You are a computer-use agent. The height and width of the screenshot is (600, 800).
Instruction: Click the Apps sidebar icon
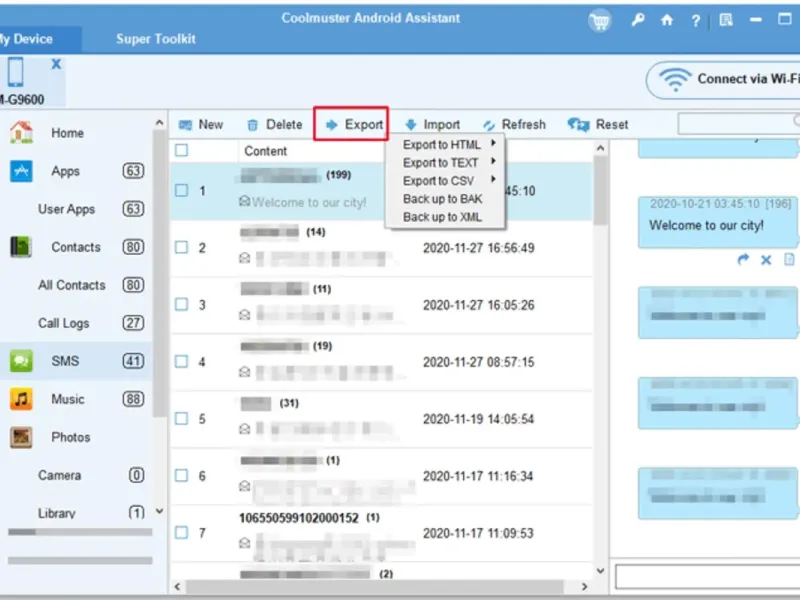point(21,171)
